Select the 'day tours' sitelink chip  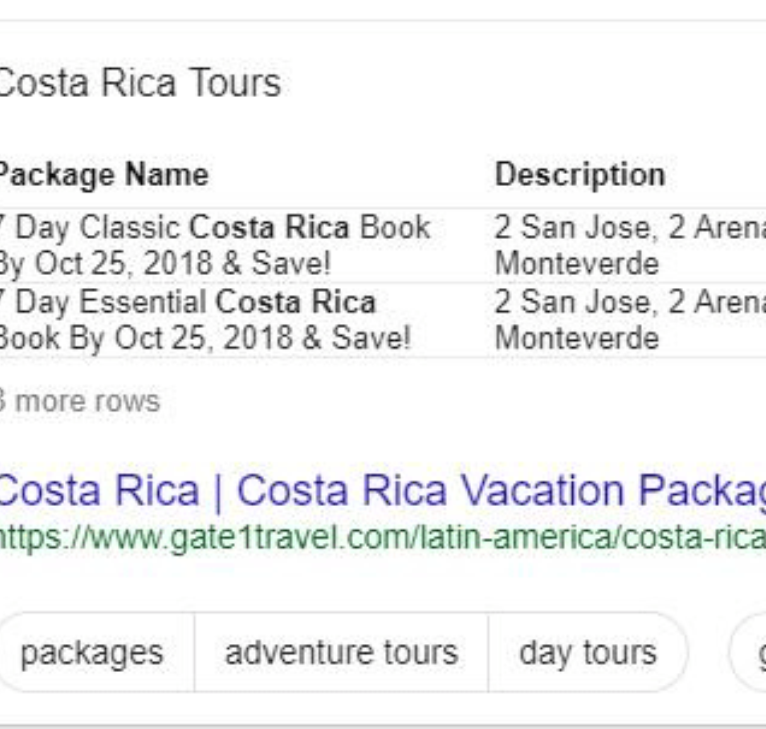[x=588, y=652]
